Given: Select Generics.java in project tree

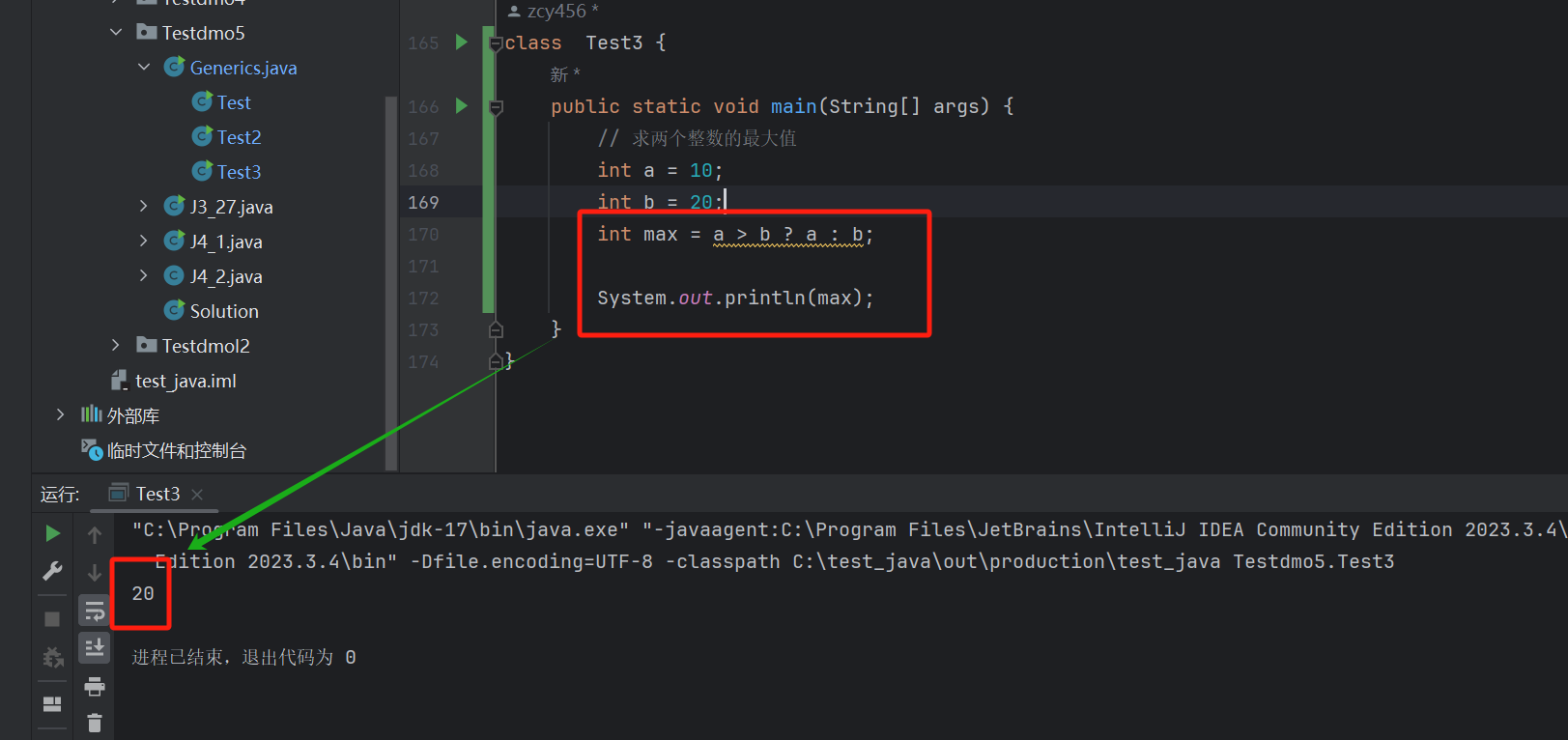Looking at the screenshot, I should [x=243, y=68].
